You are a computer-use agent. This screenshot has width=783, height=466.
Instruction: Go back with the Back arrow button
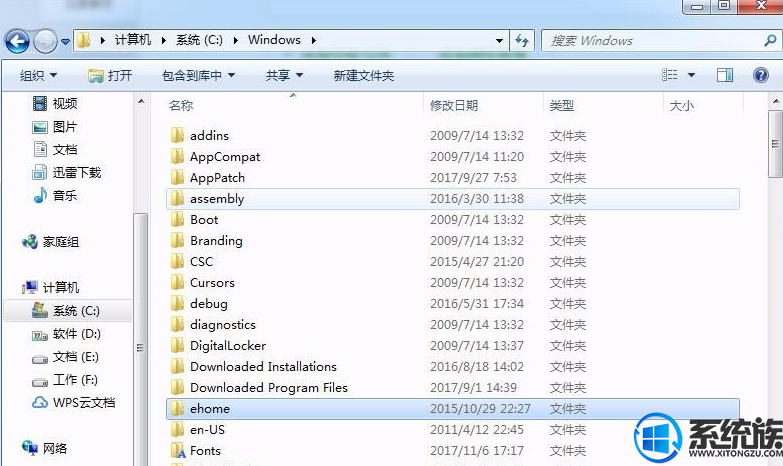pyautogui.click(x=17, y=41)
